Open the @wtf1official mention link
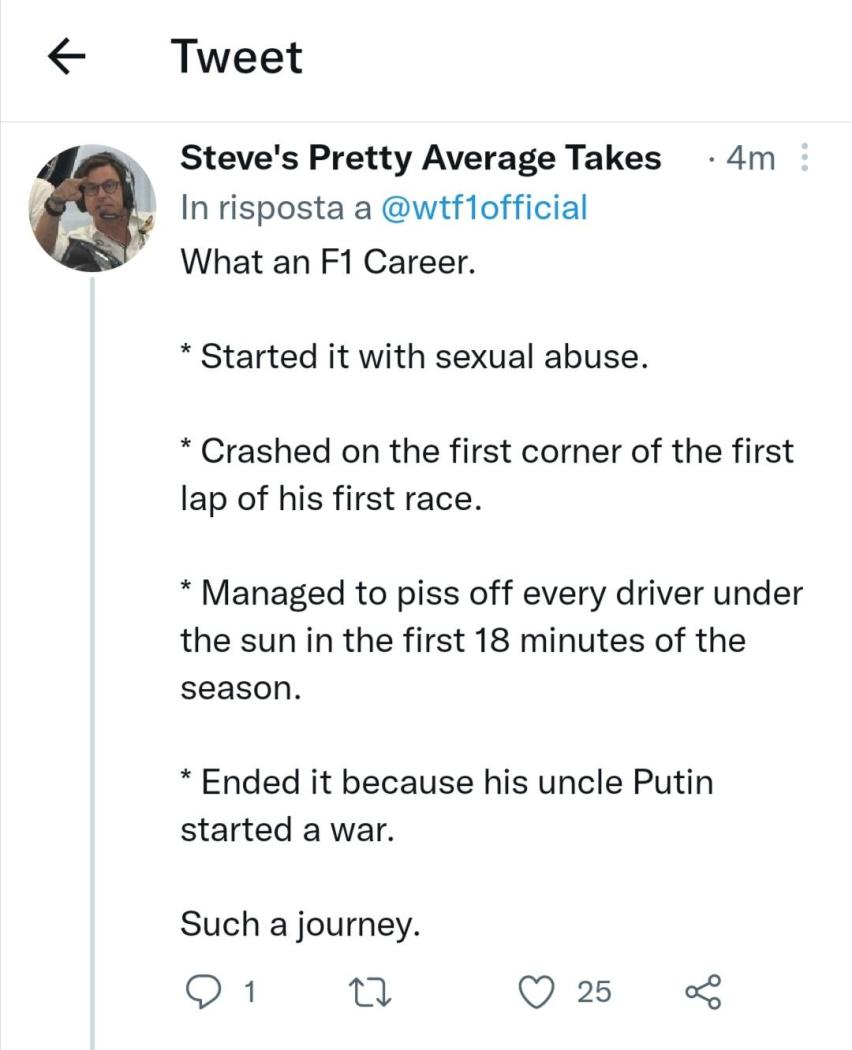This screenshot has height=1050, width=852. pos(486,208)
